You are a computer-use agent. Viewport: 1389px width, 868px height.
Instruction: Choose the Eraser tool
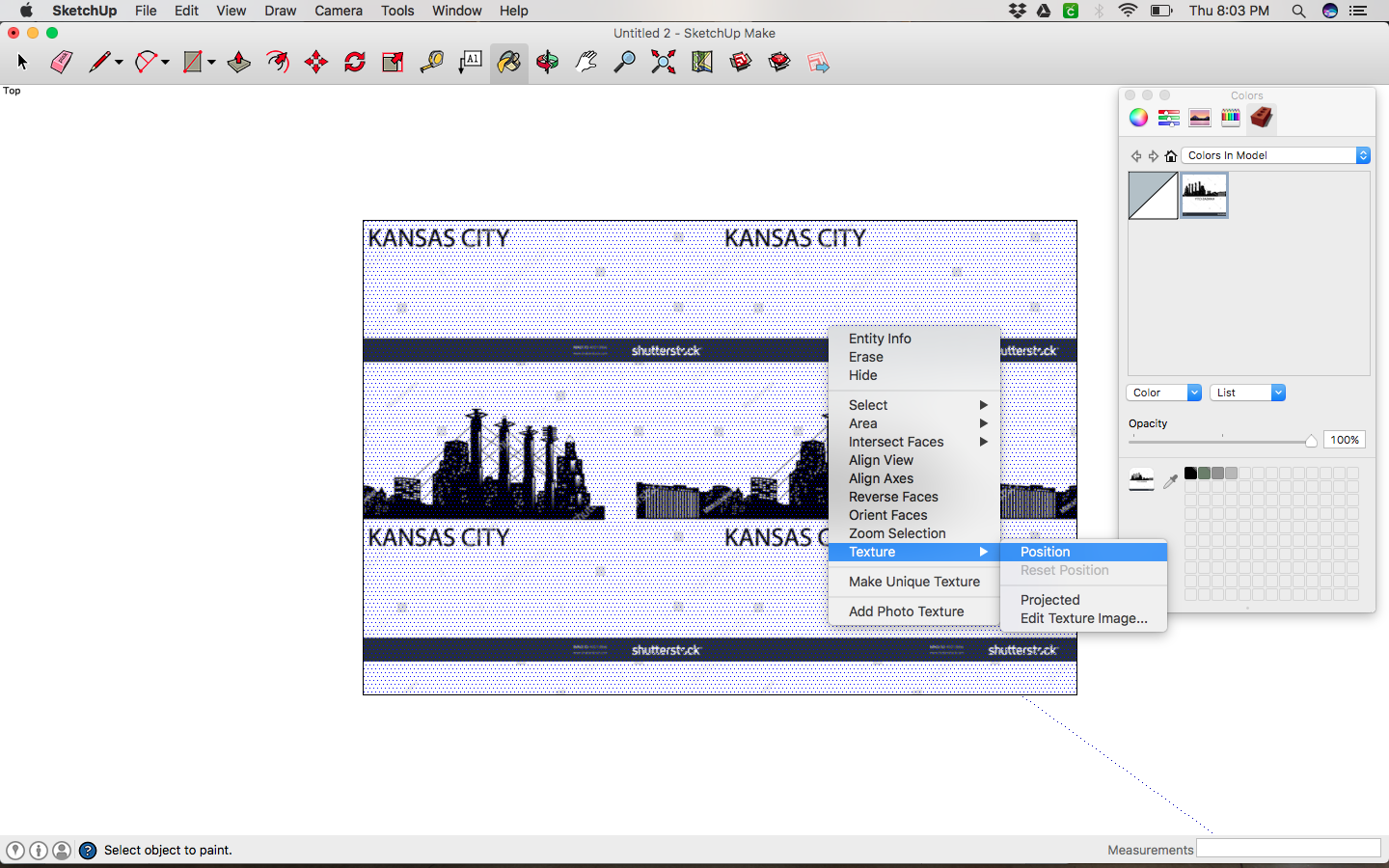point(61,63)
